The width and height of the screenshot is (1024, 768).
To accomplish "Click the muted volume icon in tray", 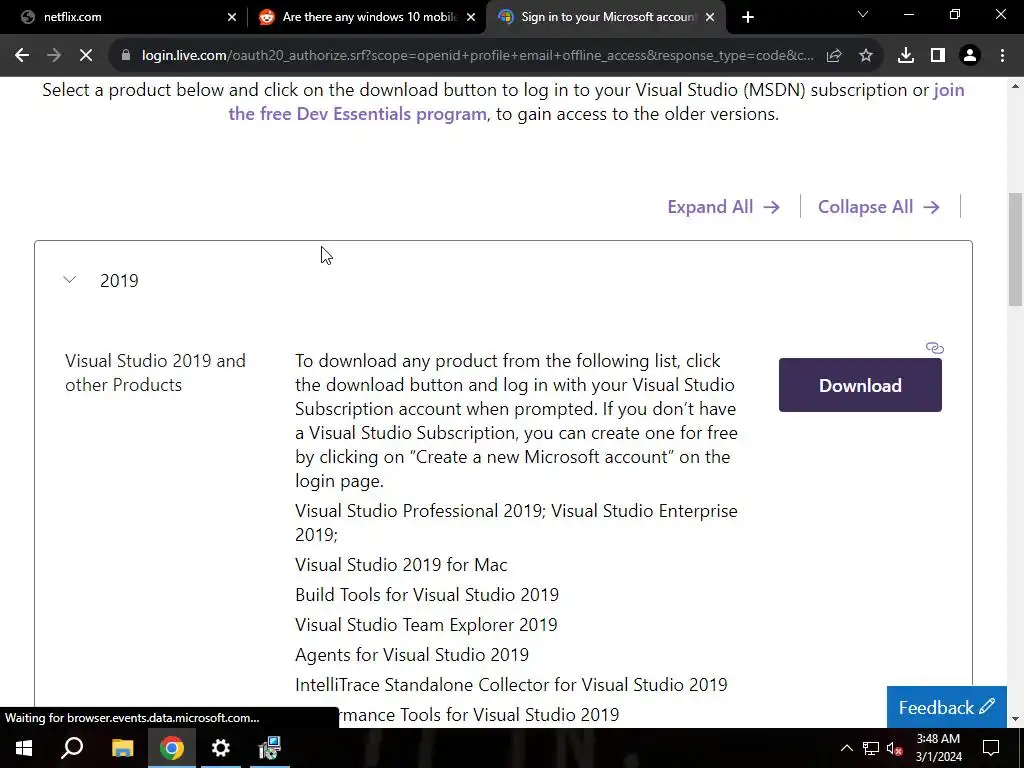I will pos(895,748).
